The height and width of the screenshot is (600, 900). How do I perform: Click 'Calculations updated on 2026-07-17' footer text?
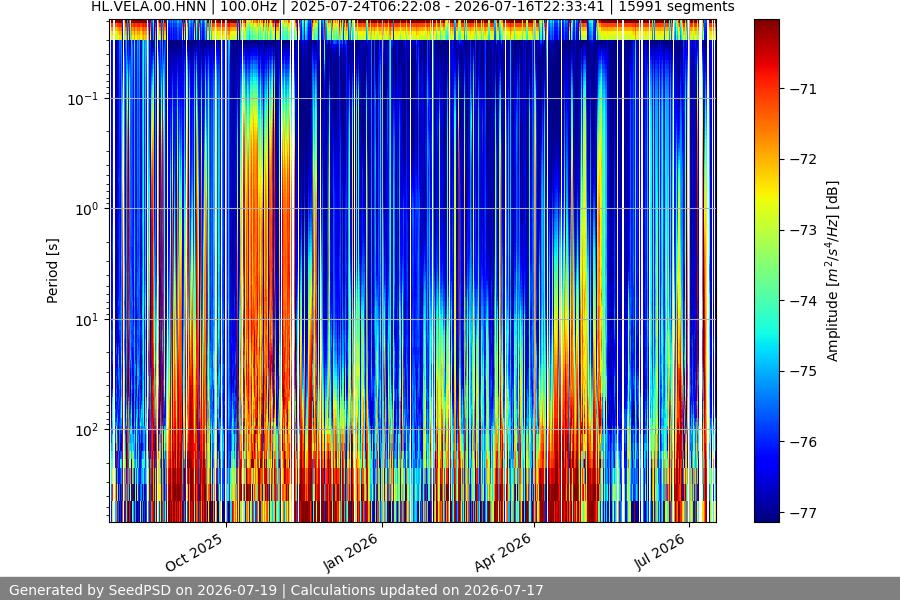(x=417, y=590)
